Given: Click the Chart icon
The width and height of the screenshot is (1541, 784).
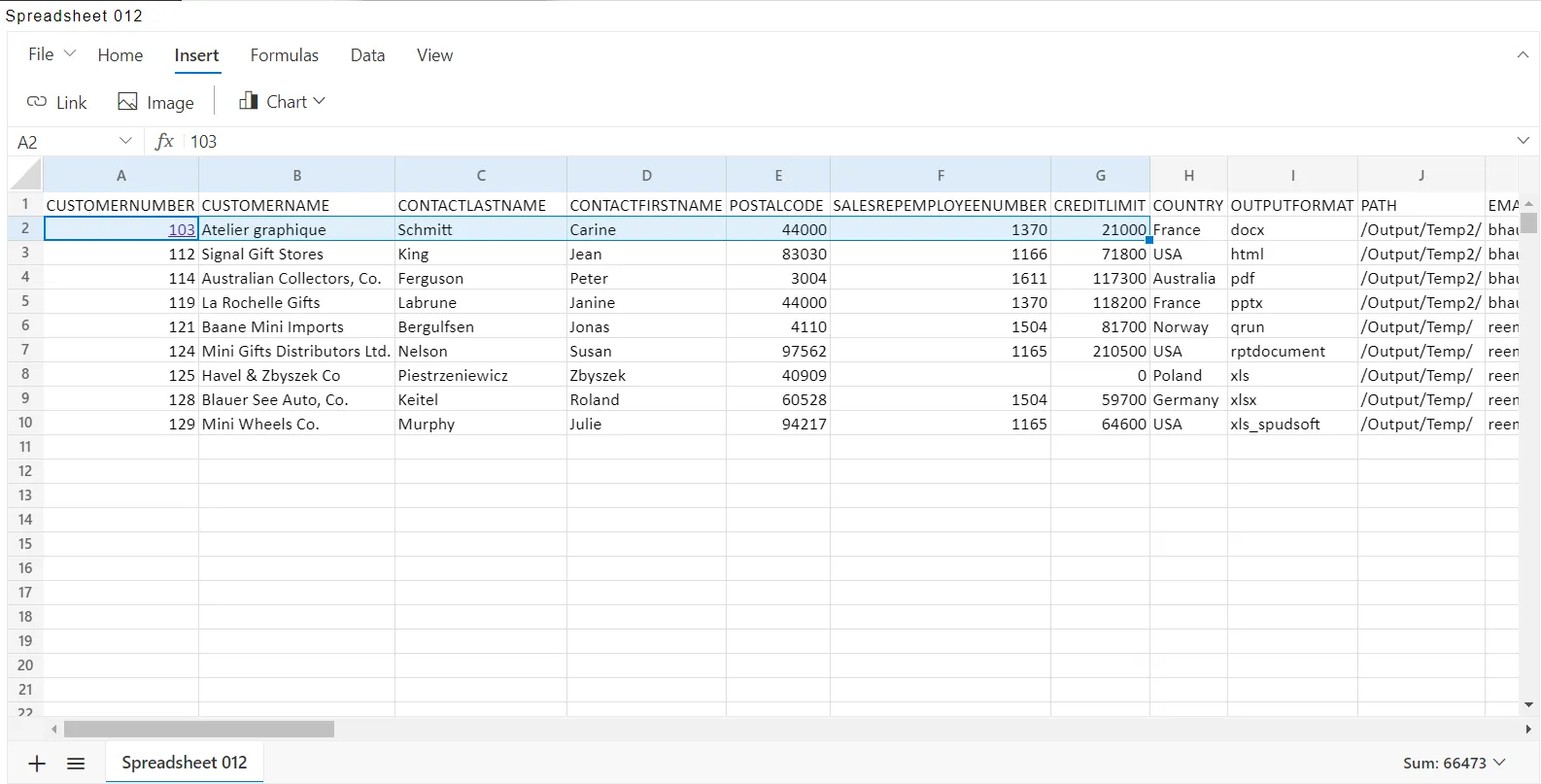Looking at the screenshot, I should pyautogui.click(x=249, y=101).
